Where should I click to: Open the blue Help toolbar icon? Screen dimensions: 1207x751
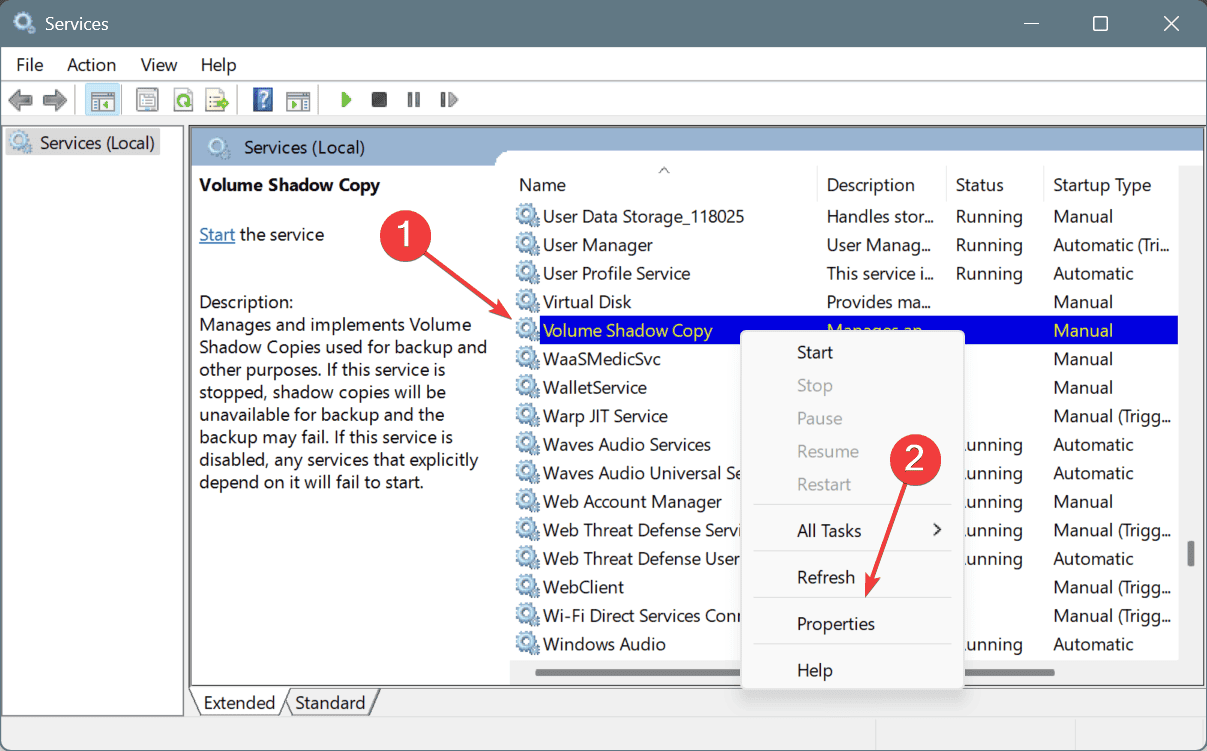pos(263,100)
